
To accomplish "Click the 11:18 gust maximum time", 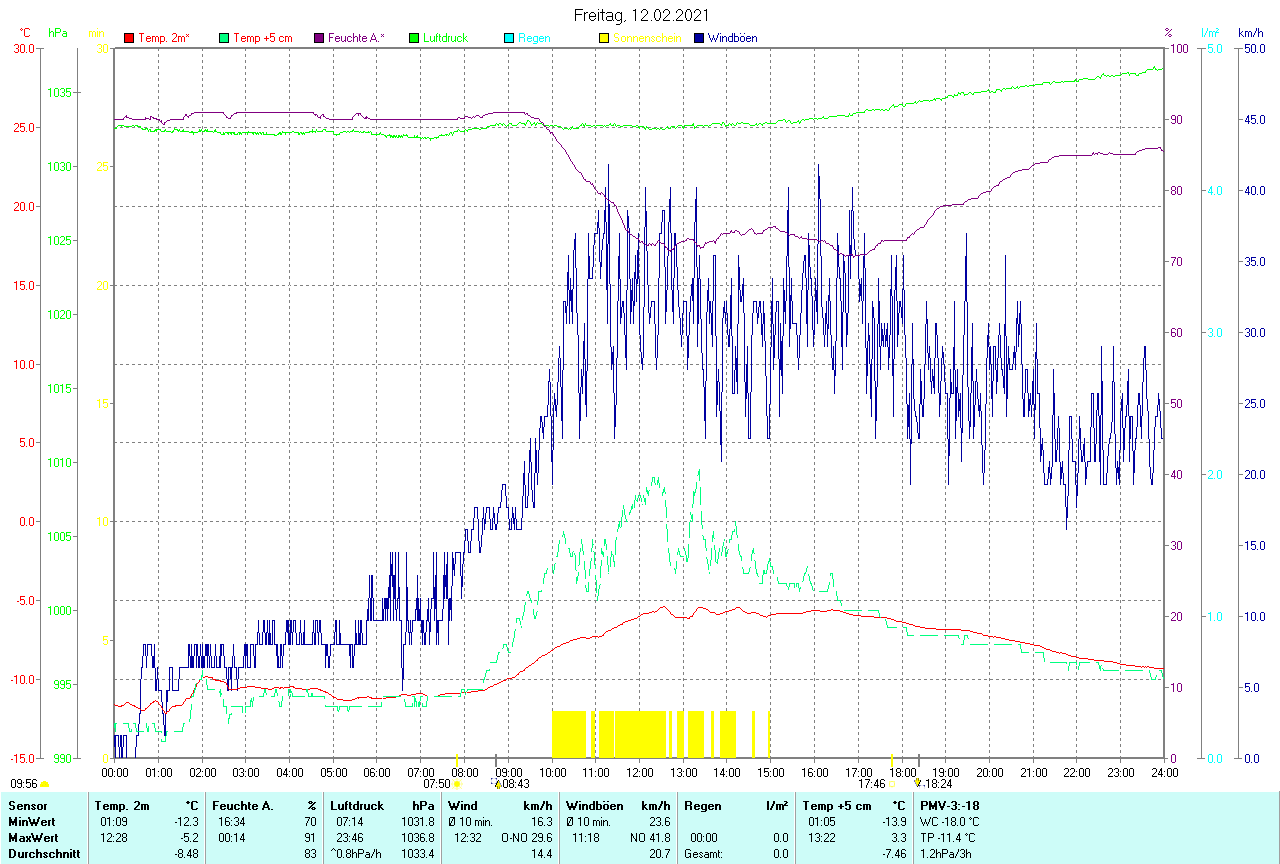I will coord(586,838).
